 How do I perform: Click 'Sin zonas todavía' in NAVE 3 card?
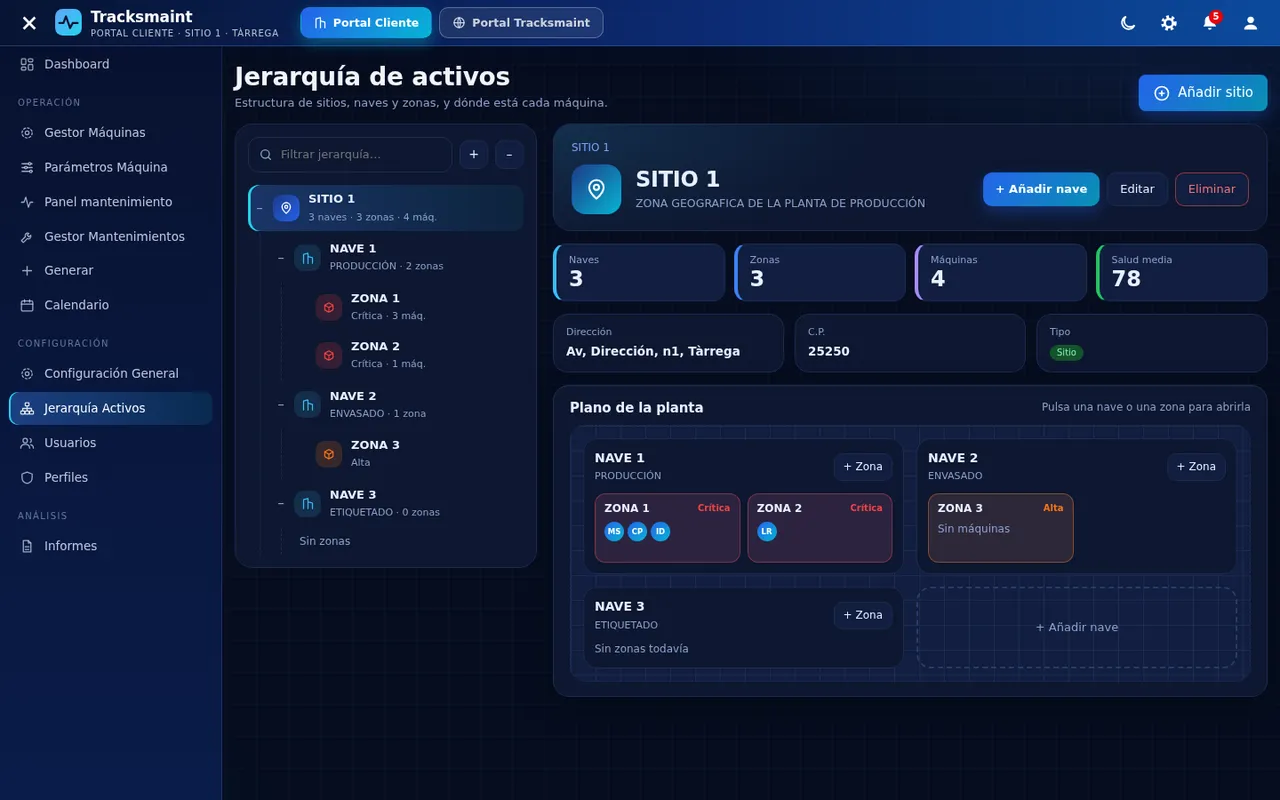coord(642,649)
